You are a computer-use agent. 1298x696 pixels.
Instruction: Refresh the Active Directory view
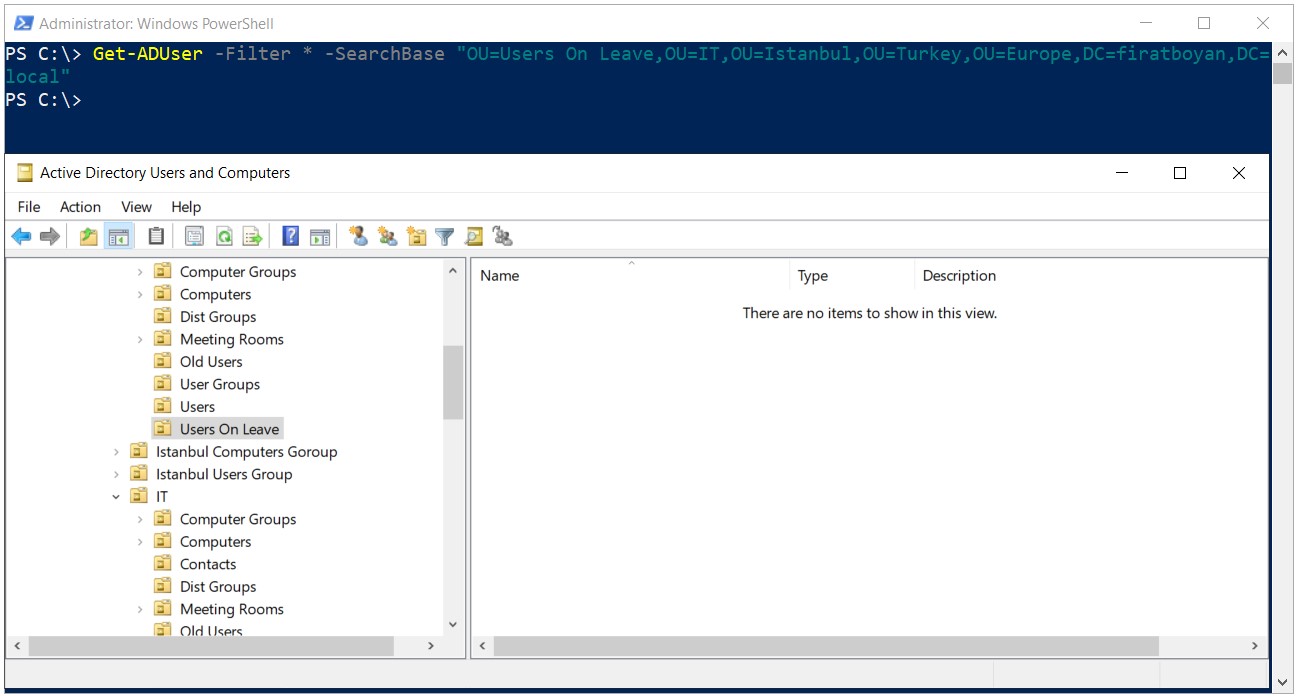pyautogui.click(x=224, y=237)
